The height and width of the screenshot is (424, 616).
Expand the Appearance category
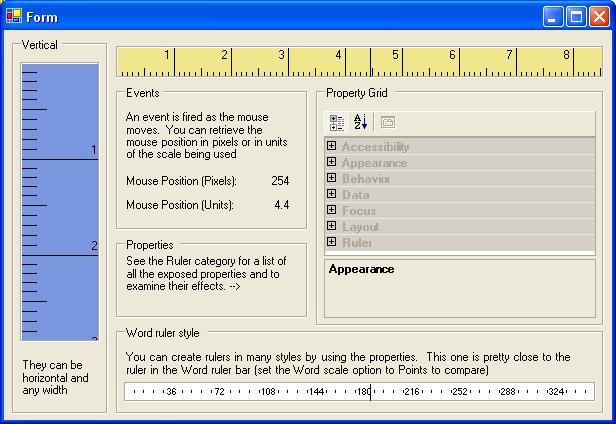point(332,162)
